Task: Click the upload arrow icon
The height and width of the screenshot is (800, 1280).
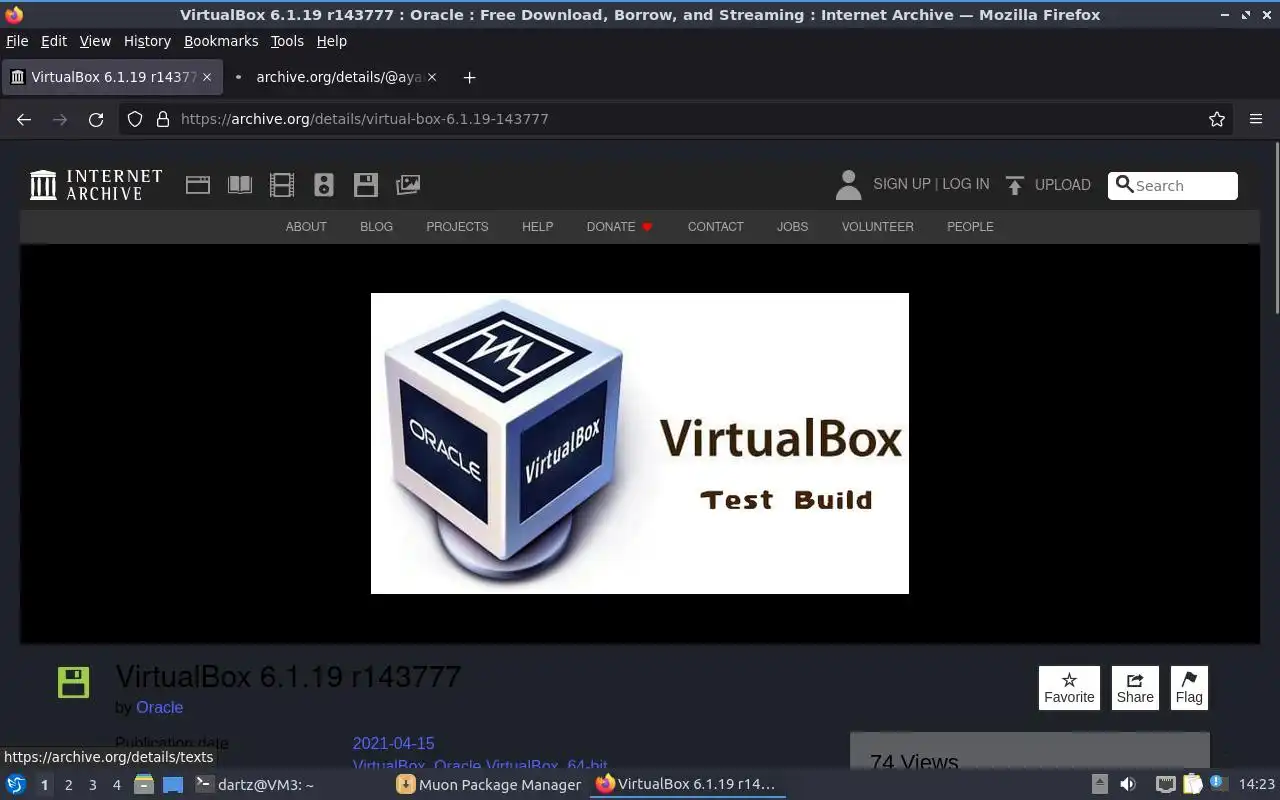Action: [1015, 185]
